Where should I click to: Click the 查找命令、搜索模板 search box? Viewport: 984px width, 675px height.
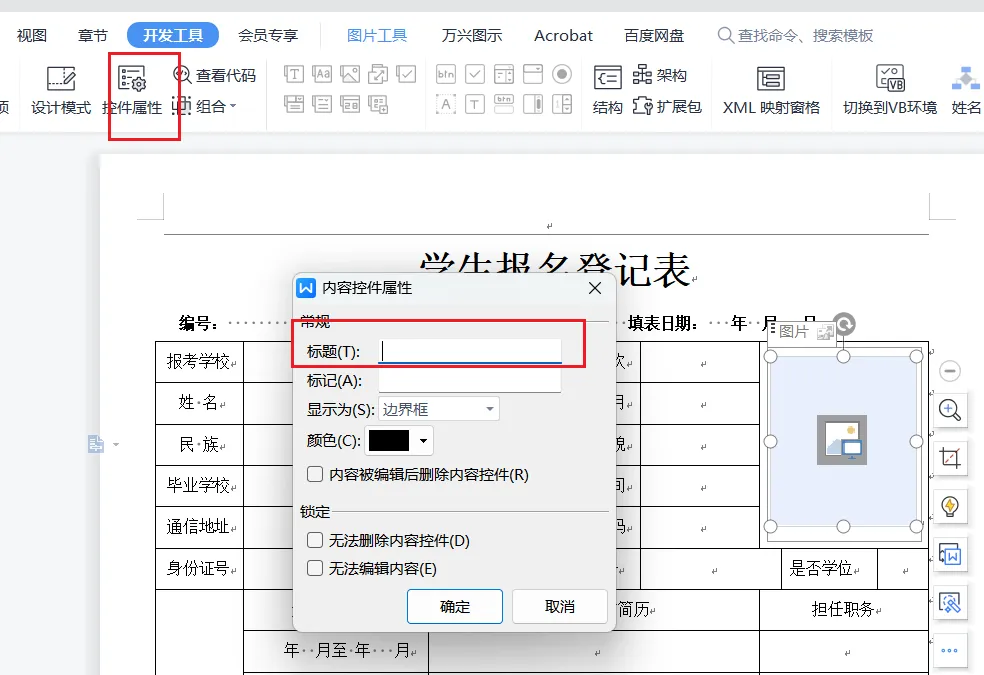(x=796, y=35)
